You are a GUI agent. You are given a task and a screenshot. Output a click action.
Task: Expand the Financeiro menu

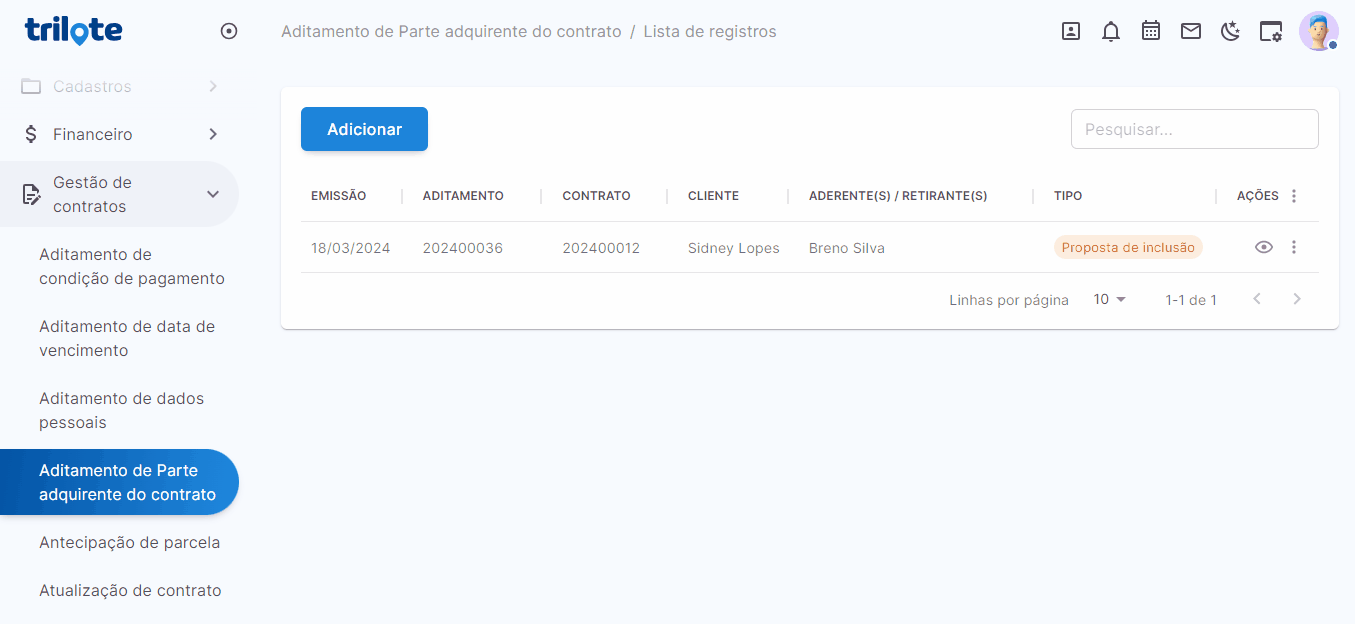pyautogui.click(x=120, y=134)
